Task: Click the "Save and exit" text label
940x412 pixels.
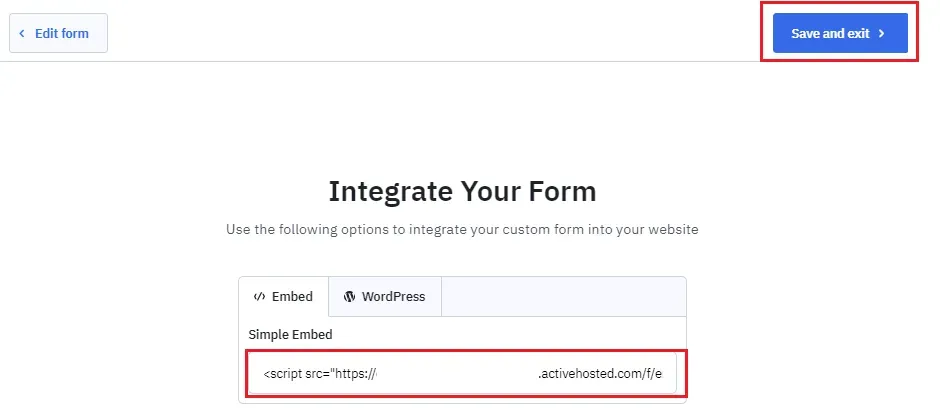Action: (x=830, y=34)
